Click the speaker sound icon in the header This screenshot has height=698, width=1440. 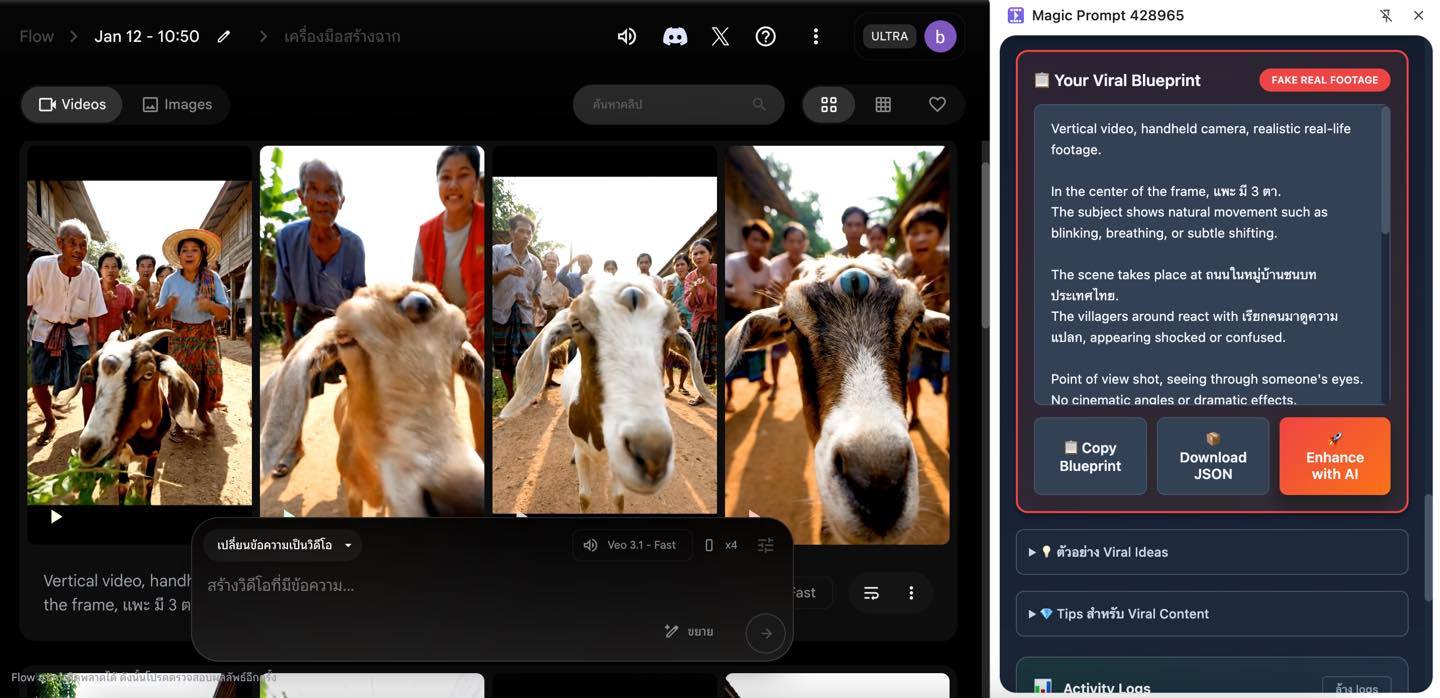click(627, 36)
